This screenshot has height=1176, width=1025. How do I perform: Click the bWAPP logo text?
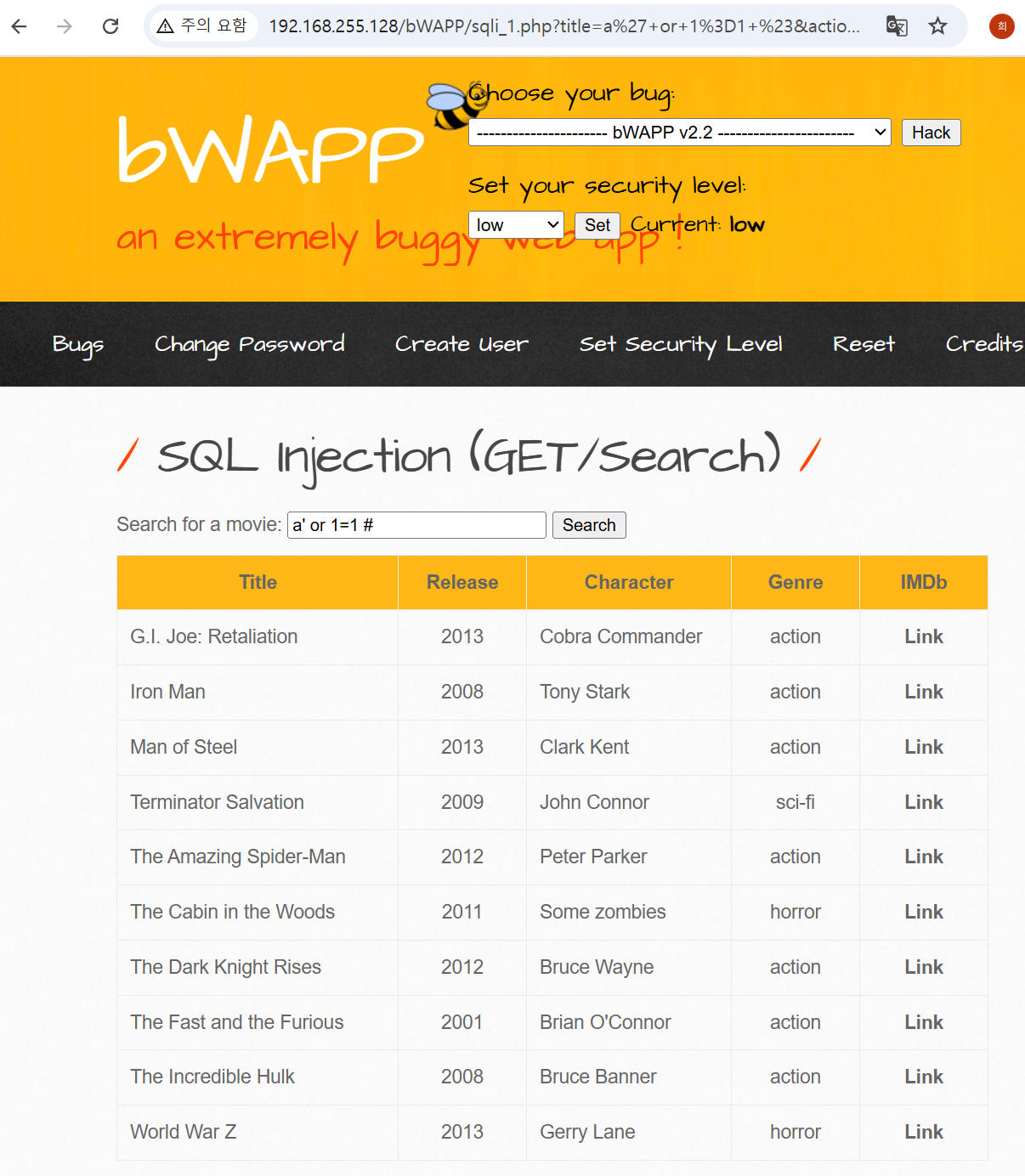[x=270, y=150]
